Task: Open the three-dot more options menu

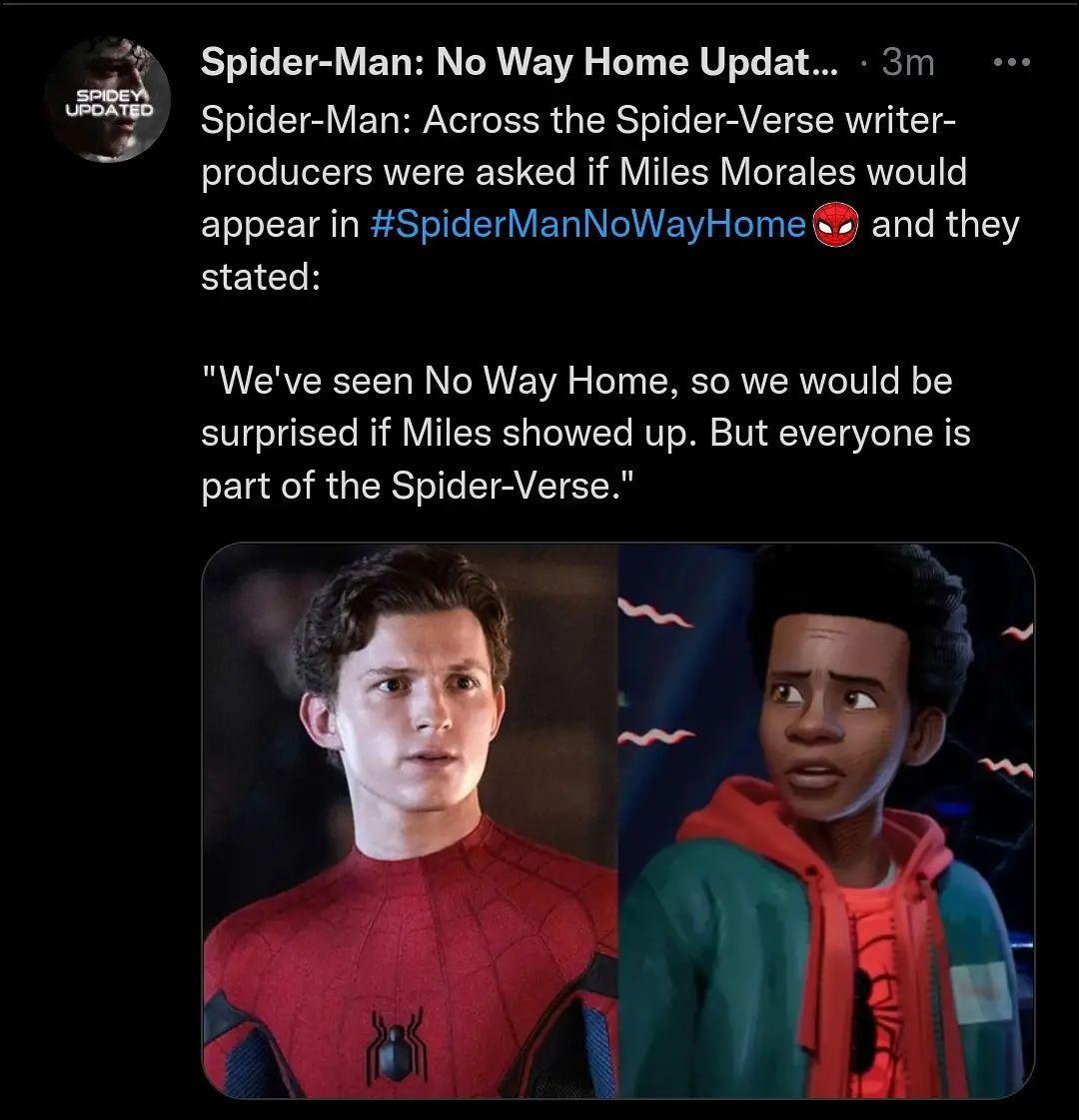Action: (1012, 62)
